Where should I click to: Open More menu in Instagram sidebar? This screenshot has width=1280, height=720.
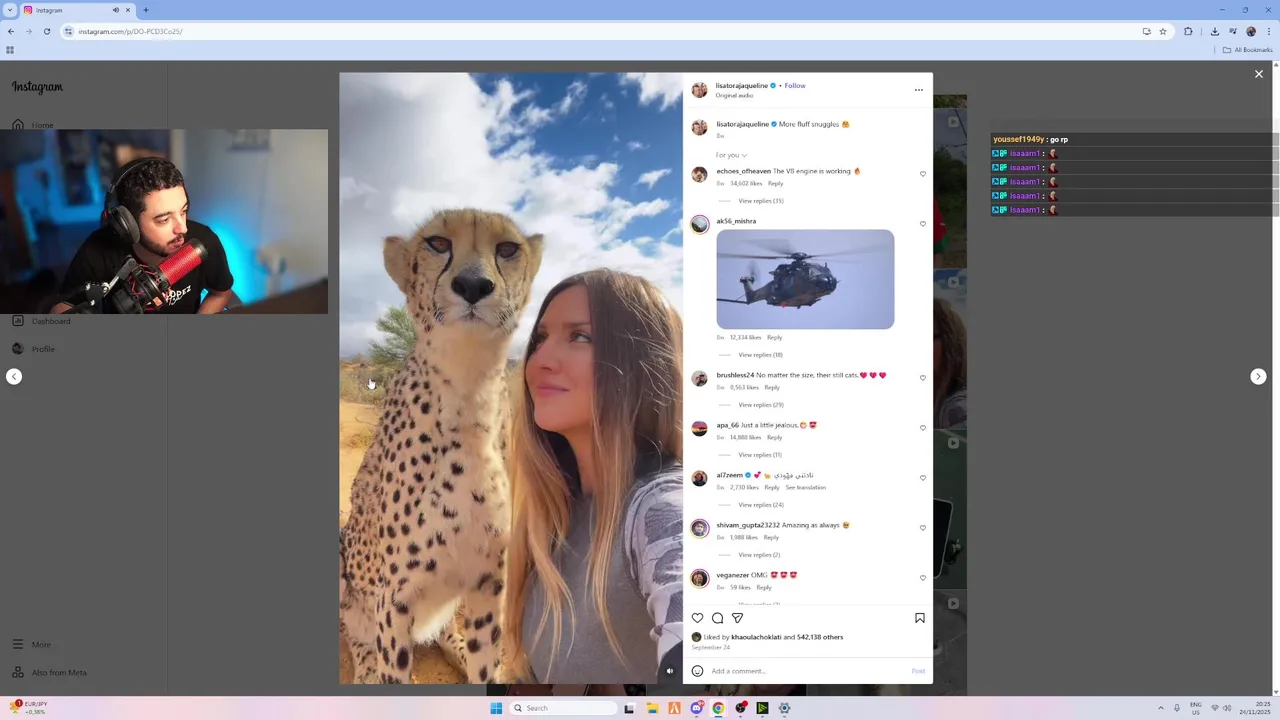31,645
